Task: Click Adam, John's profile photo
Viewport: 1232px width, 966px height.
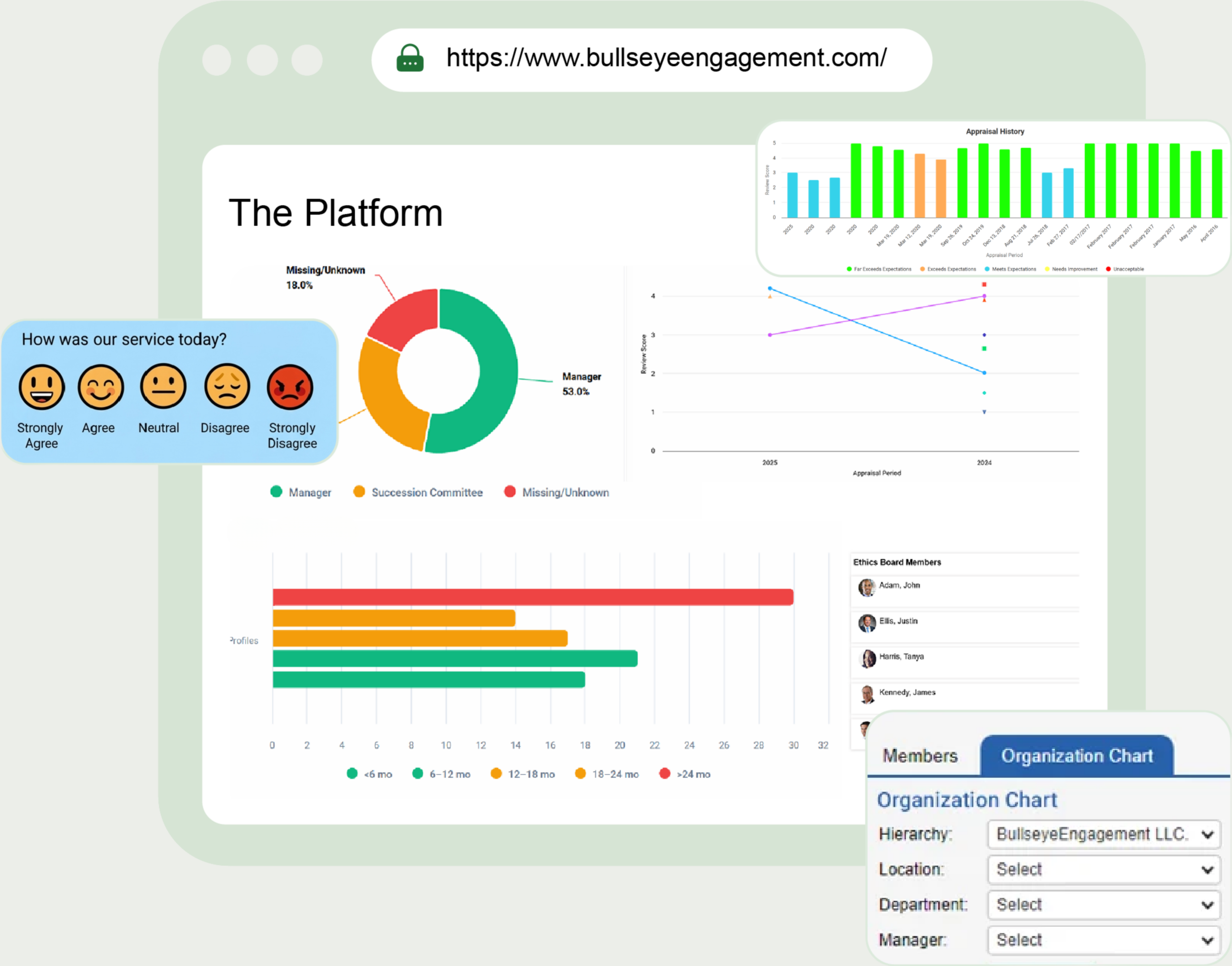Action: pyautogui.click(x=867, y=587)
